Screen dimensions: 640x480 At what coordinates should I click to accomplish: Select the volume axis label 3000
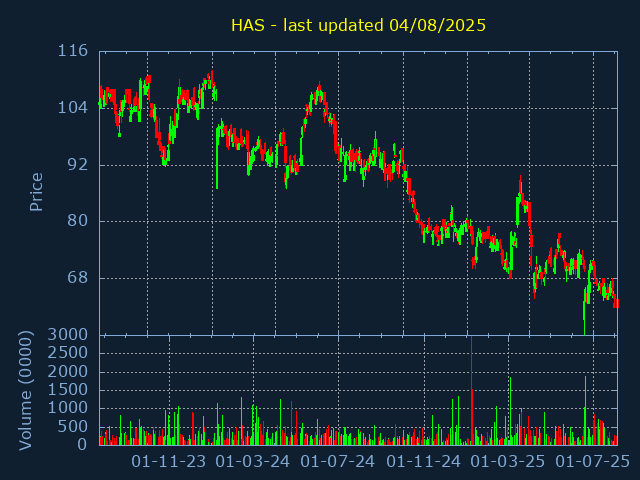(x=68, y=335)
